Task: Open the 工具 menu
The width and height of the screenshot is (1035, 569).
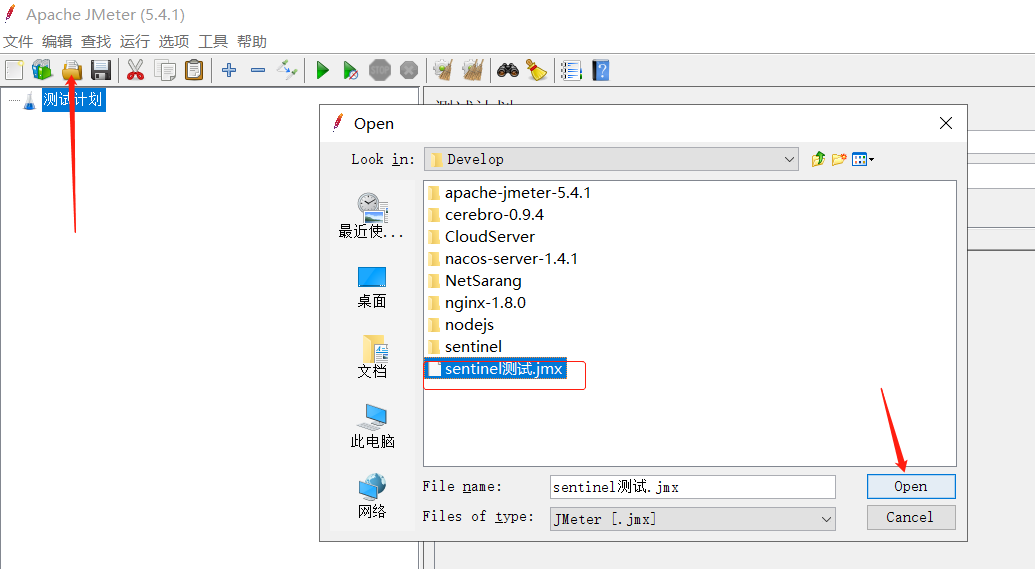Action: [213, 42]
